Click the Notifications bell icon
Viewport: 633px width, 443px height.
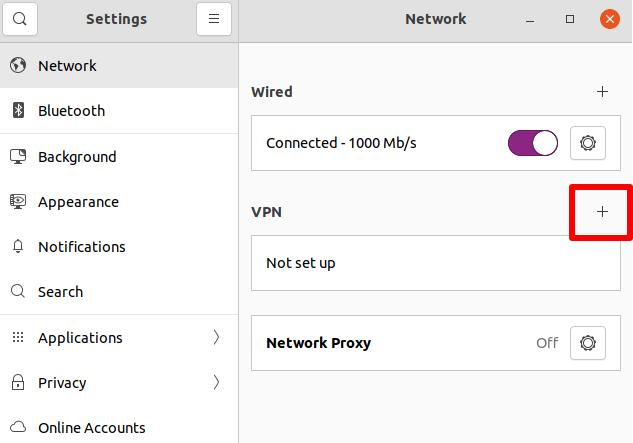pyautogui.click(x=18, y=247)
